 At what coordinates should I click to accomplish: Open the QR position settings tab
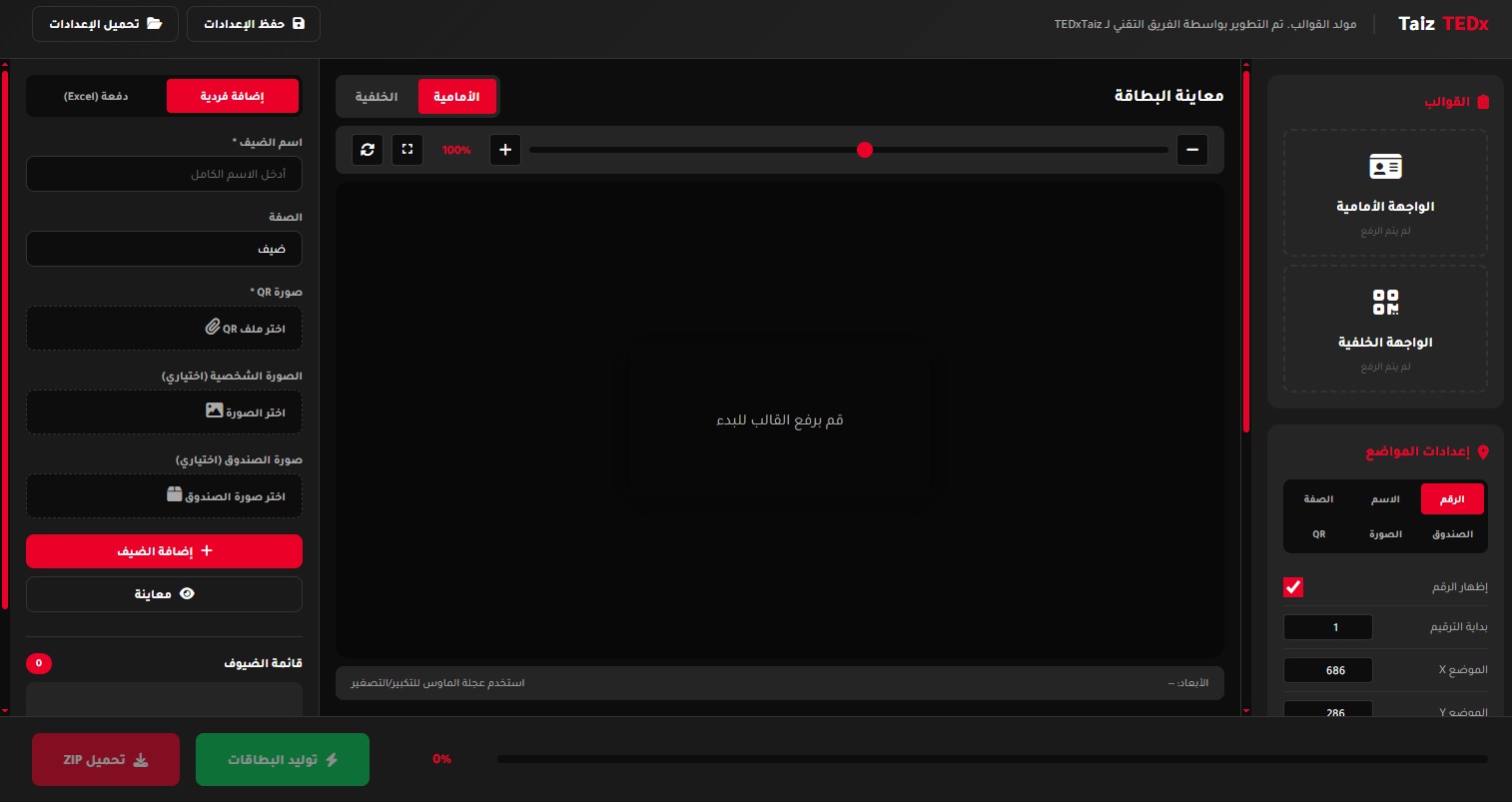(1318, 534)
